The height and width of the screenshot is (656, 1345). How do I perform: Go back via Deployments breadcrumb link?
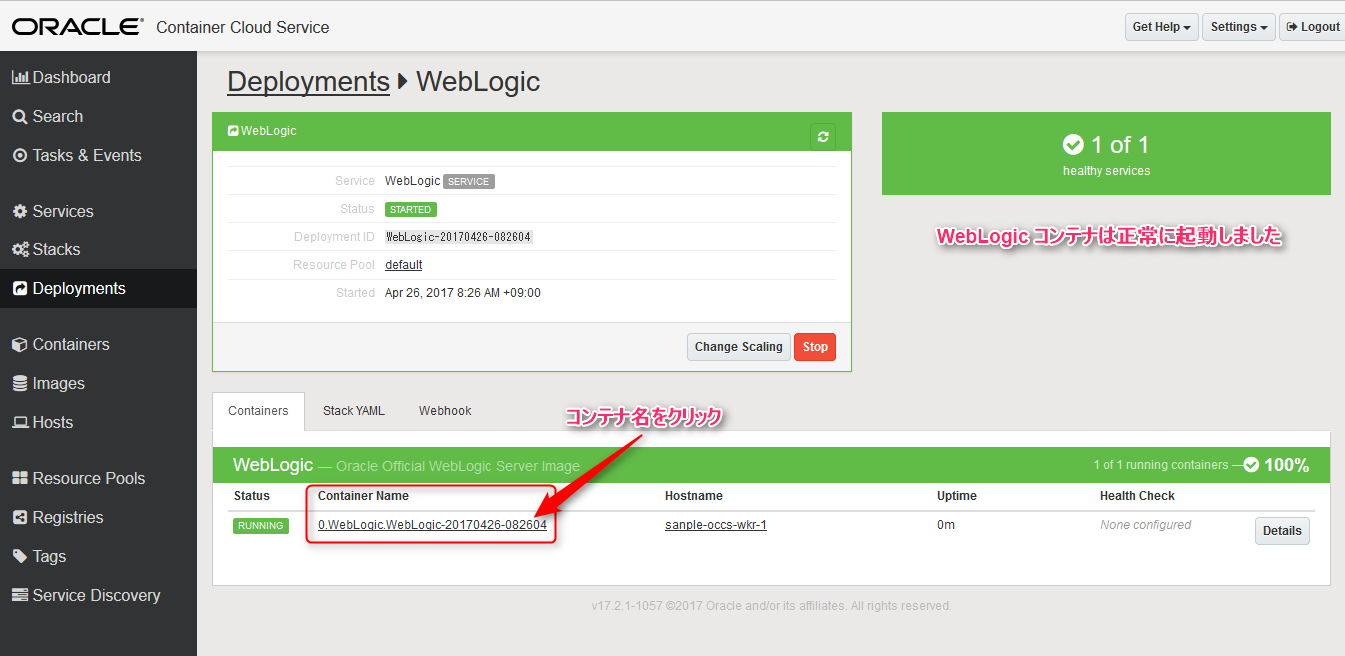point(308,81)
